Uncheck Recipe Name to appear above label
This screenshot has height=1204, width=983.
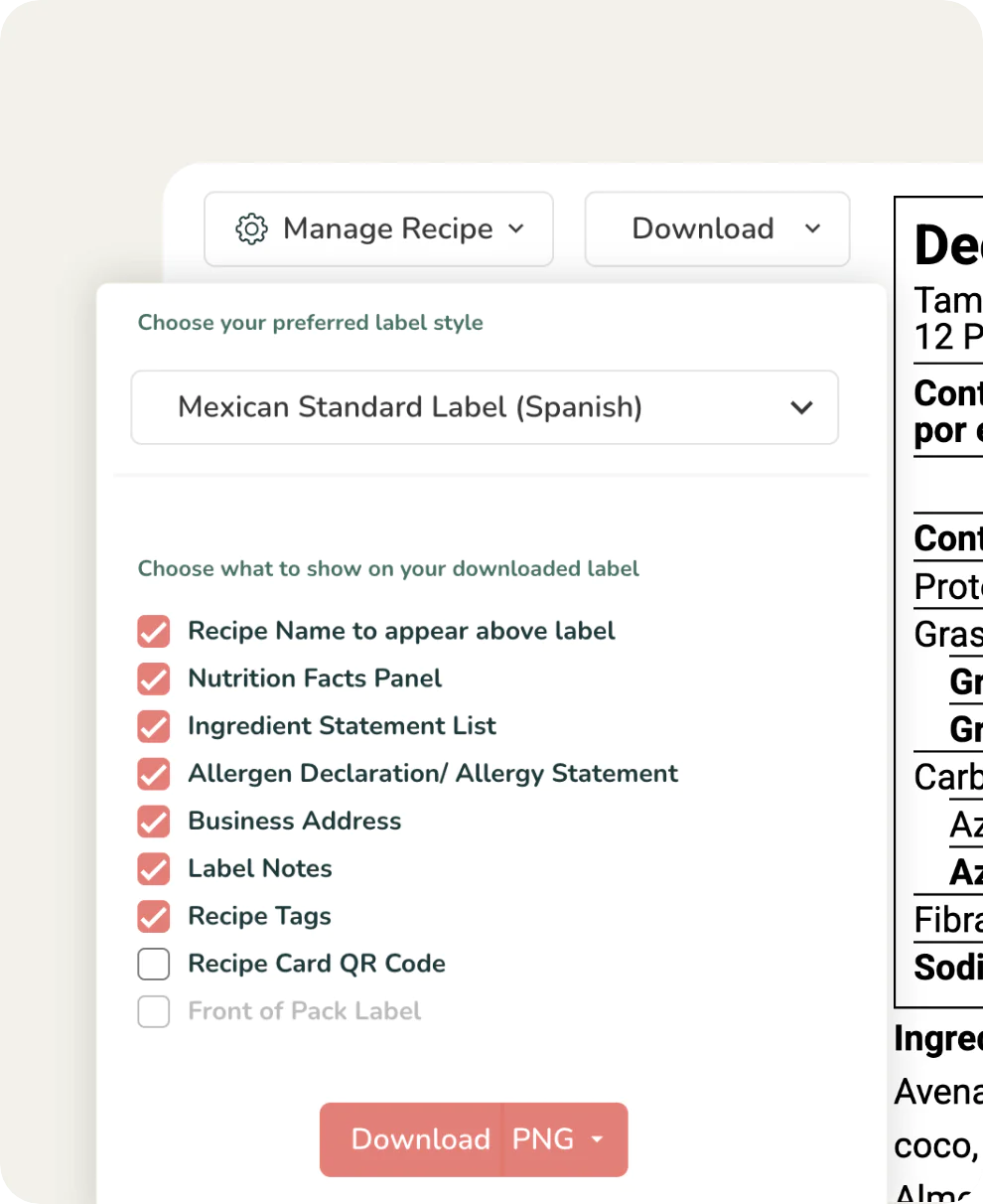[x=153, y=631]
